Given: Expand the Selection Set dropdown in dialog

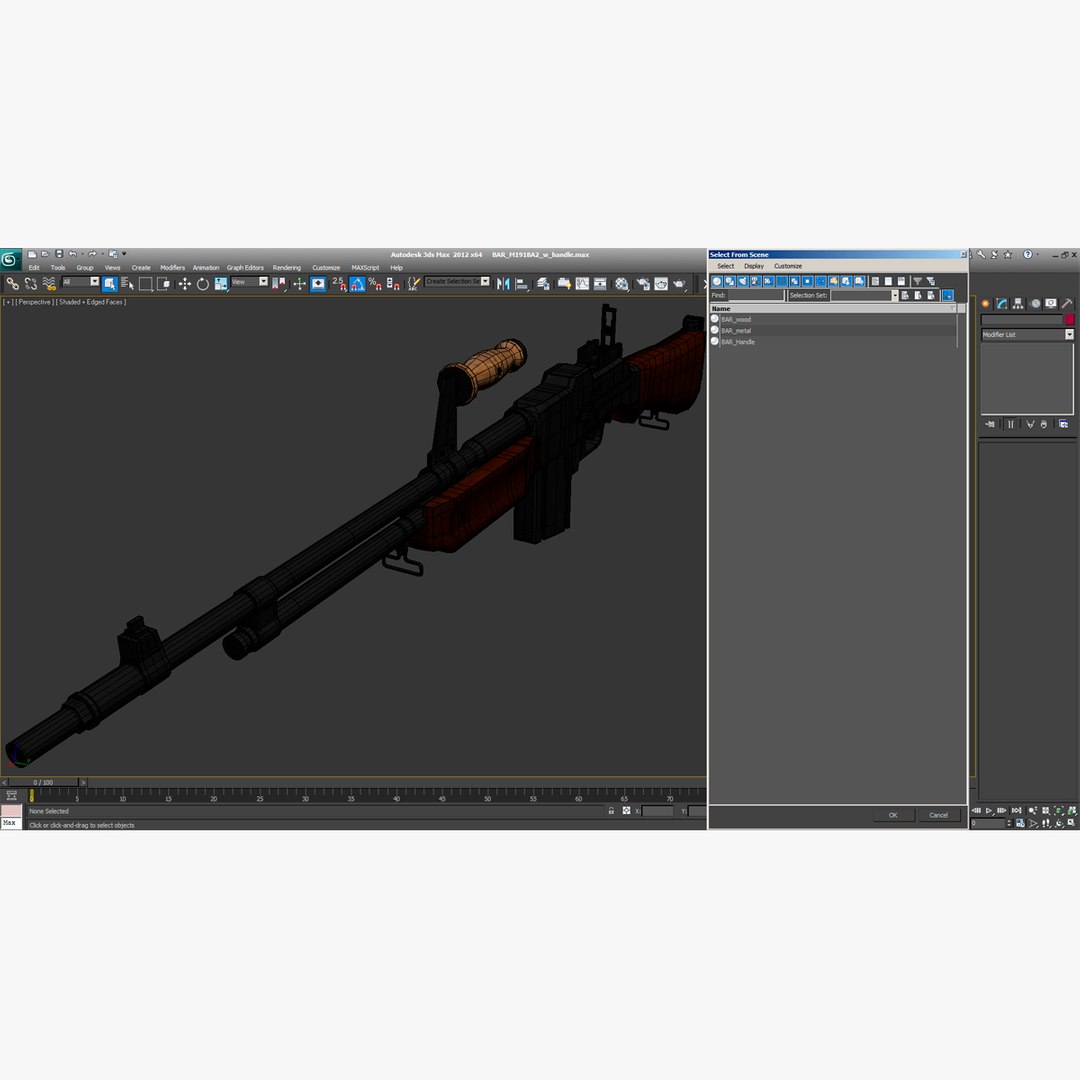Looking at the screenshot, I should pyautogui.click(x=895, y=295).
